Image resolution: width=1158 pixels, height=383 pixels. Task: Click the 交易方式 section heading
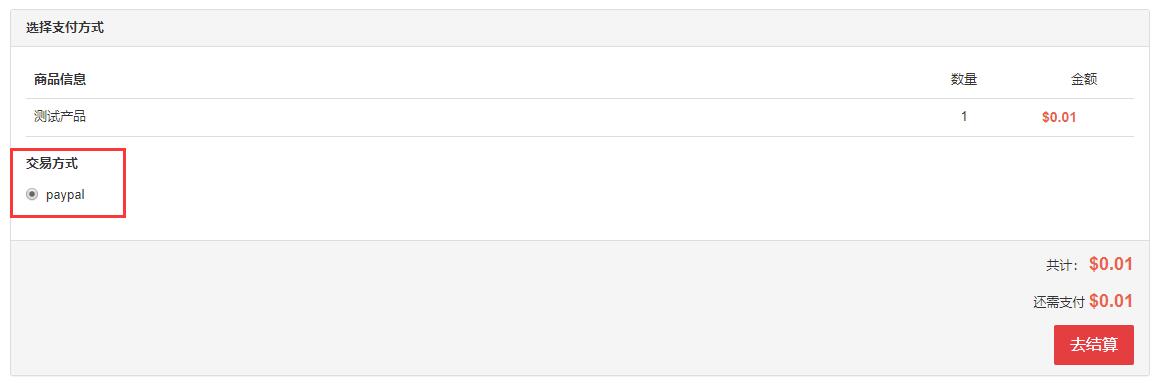(x=52, y=164)
